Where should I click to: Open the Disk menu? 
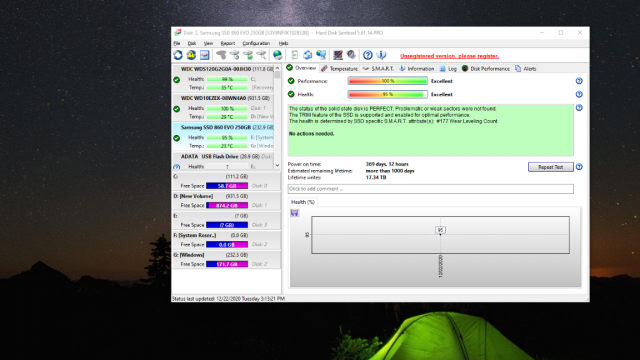click(192, 43)
